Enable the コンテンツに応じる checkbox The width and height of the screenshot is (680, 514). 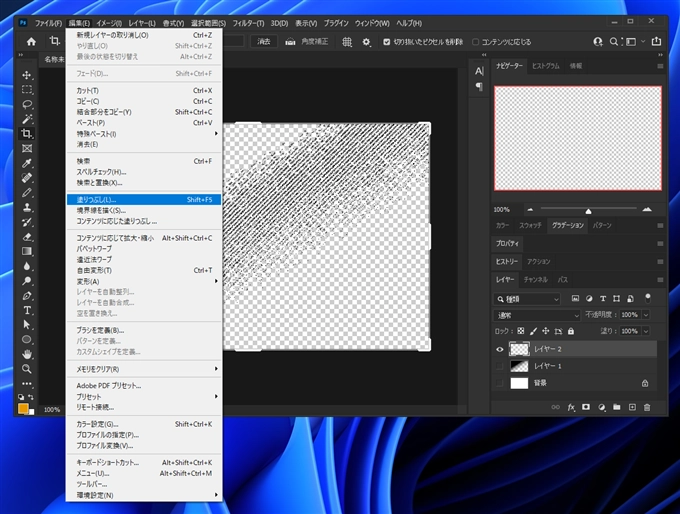pyautogui.click(x=474, y=42)
